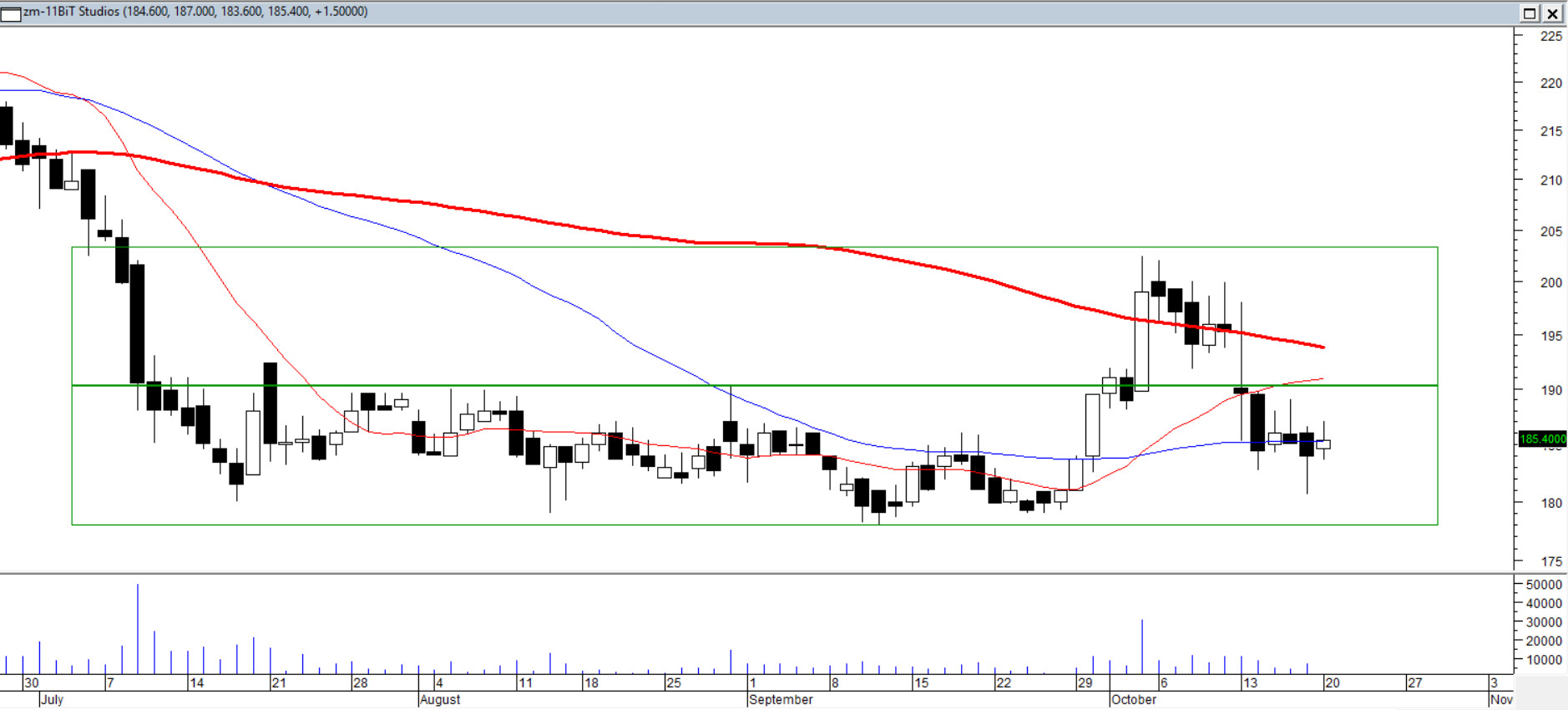Click the large October volume spike bar
The height and width of the screenshot is (710, 1568).
pyautogui.click(x=1142, y=646)
